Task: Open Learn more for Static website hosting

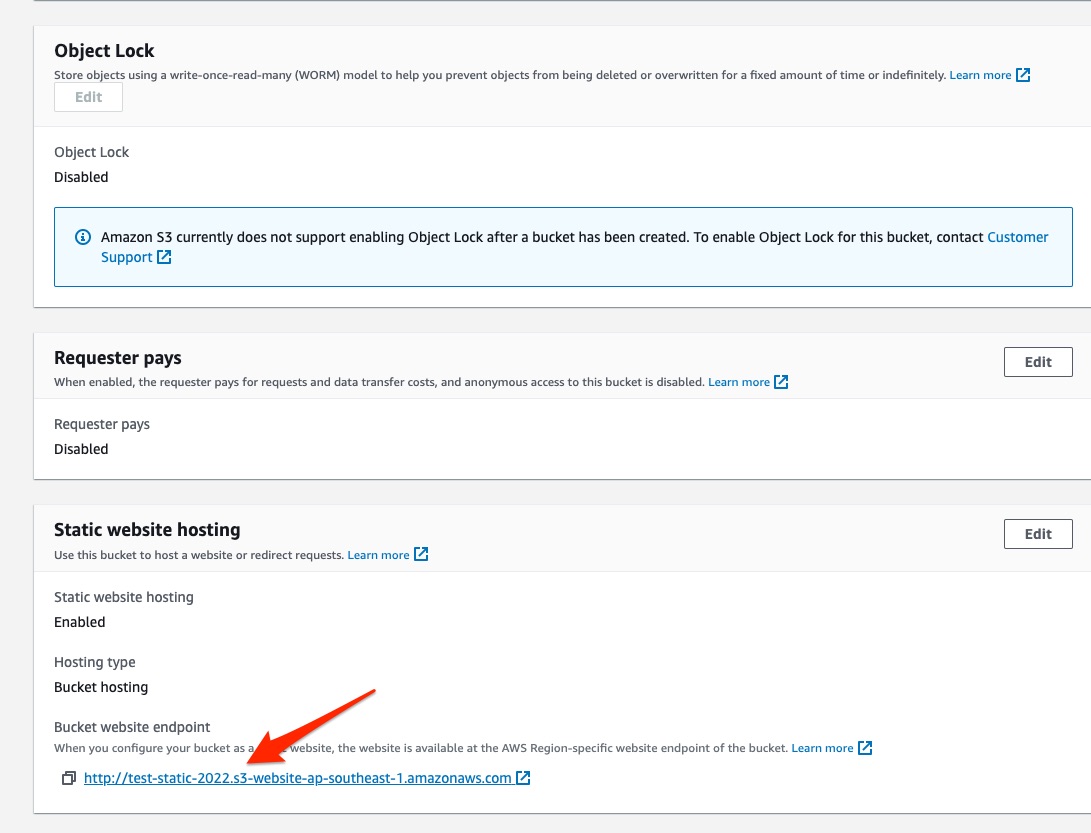Action: [x=378, y=555]
